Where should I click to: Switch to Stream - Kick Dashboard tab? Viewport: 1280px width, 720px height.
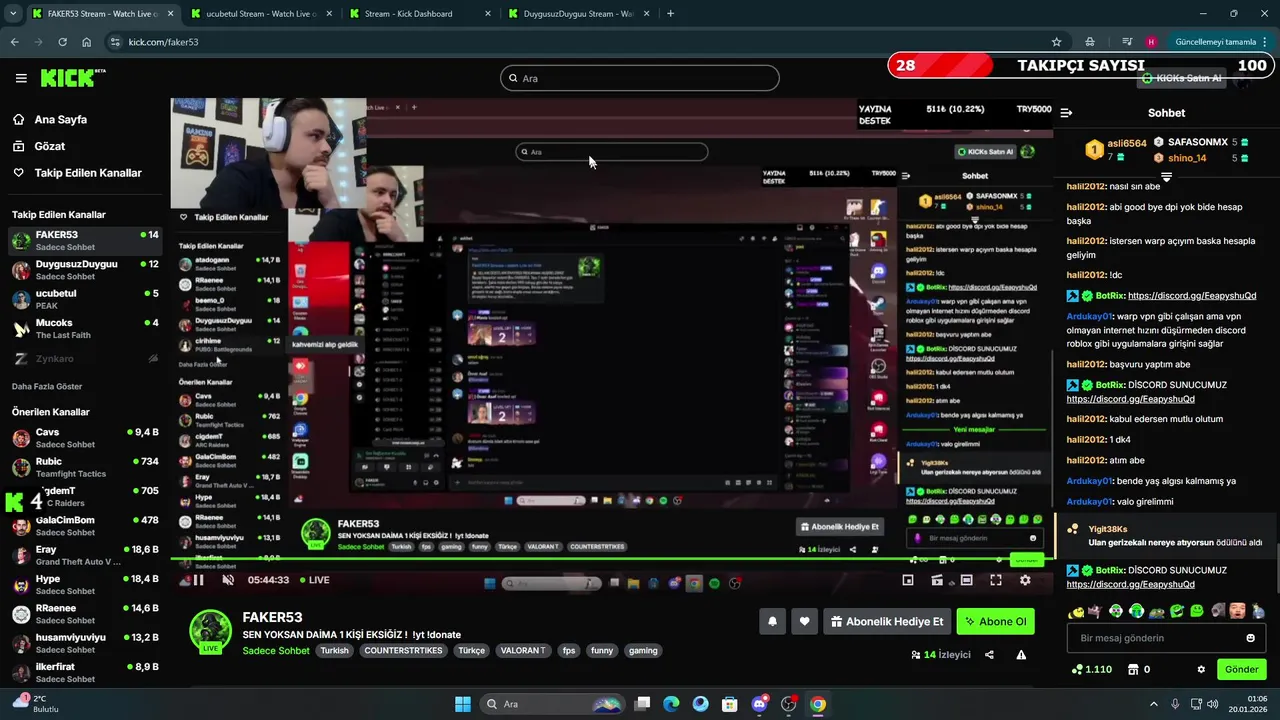(x=420, y=14)
